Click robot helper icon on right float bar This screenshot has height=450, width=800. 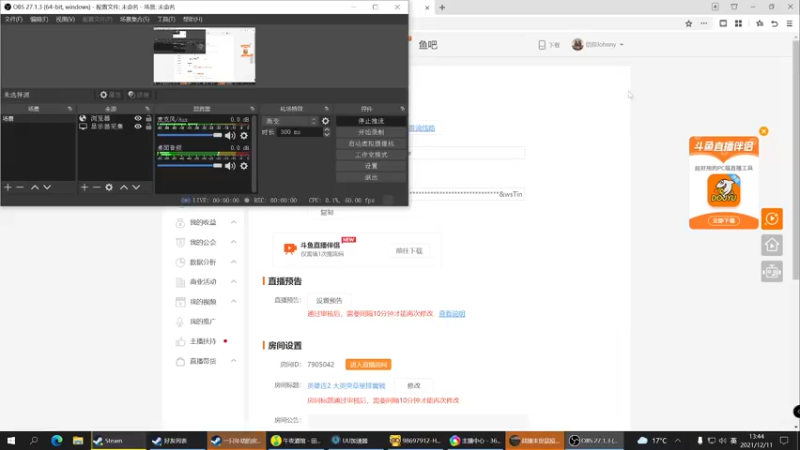pos(772,272)
